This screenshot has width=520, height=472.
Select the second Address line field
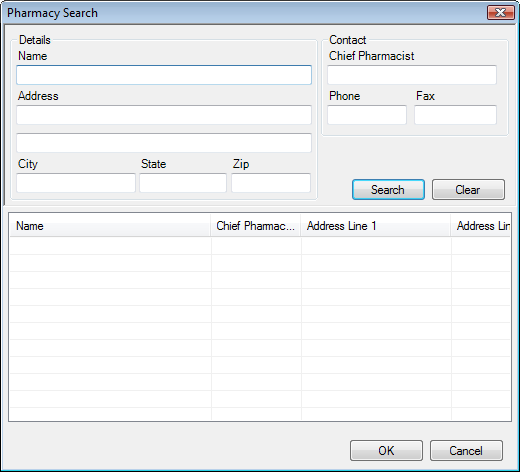coord(164,143)
